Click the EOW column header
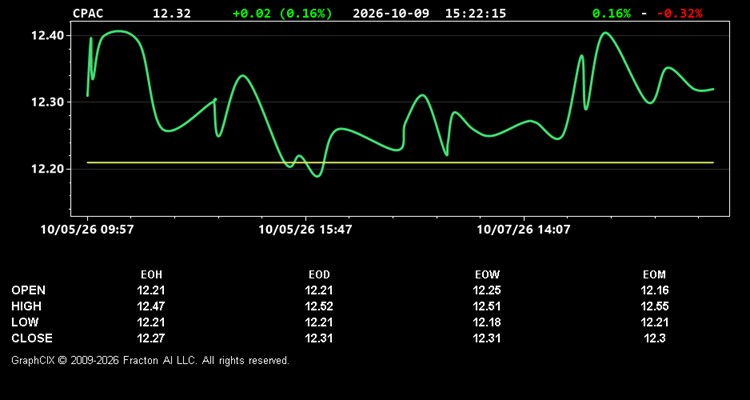750x400 pixels. click(487, 275)
